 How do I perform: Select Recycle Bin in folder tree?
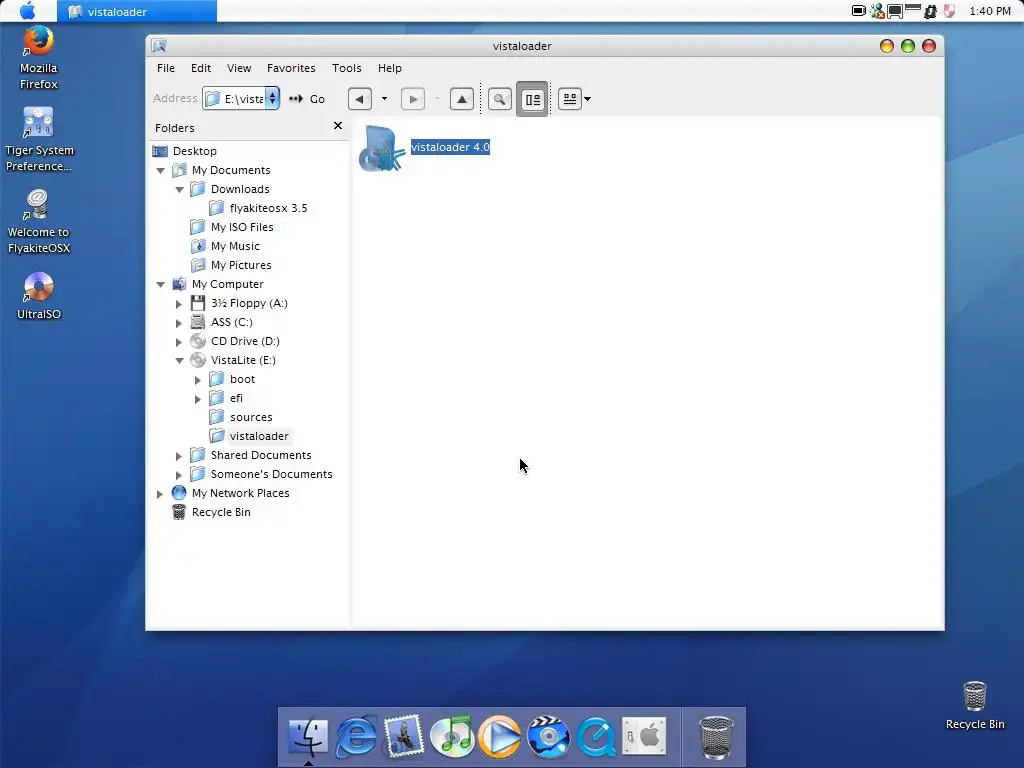point(221,513)
